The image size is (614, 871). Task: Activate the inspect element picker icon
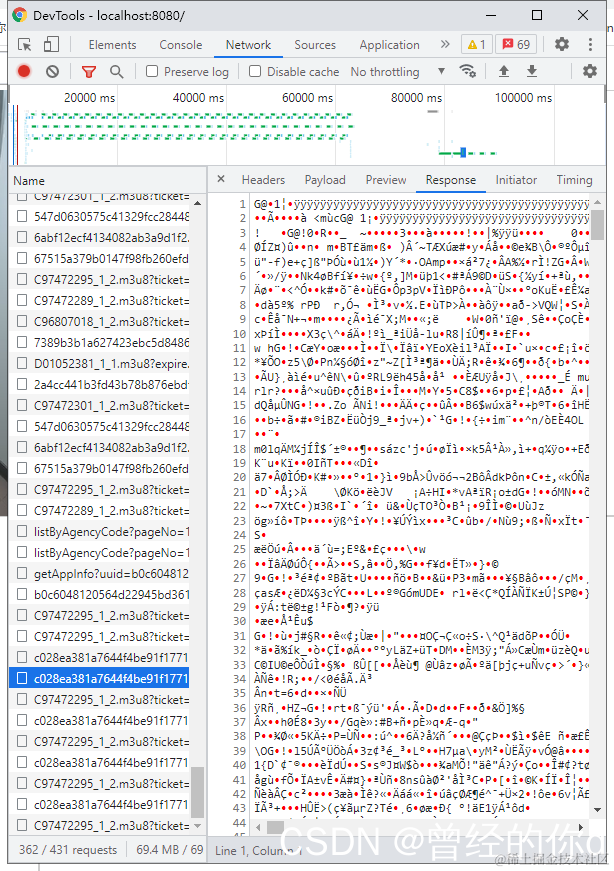[x=24, y=44]
